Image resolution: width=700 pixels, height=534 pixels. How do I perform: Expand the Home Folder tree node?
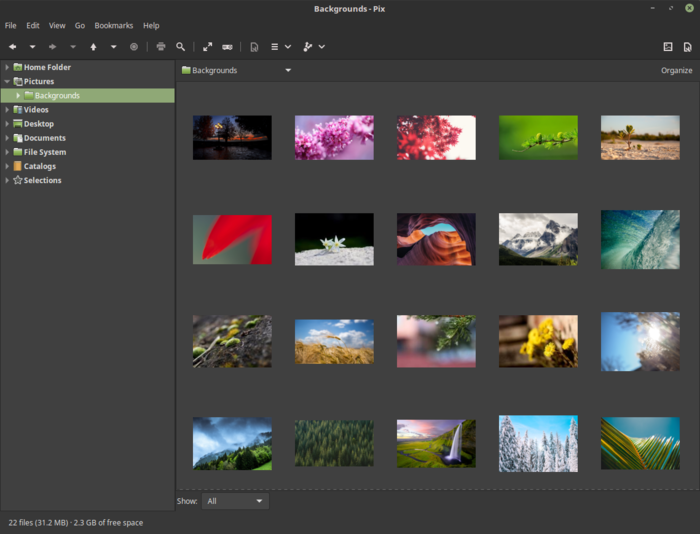pos(7,67)
